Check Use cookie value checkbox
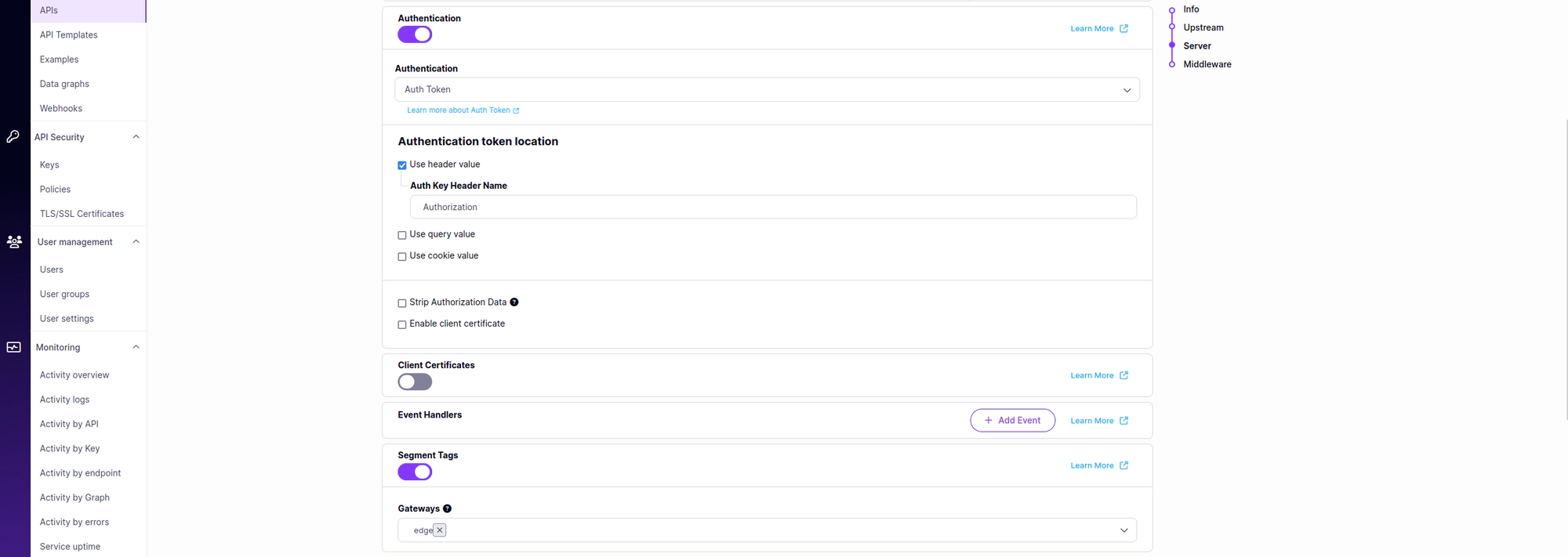Screen dimensions: 1568x557 (402, 256)
